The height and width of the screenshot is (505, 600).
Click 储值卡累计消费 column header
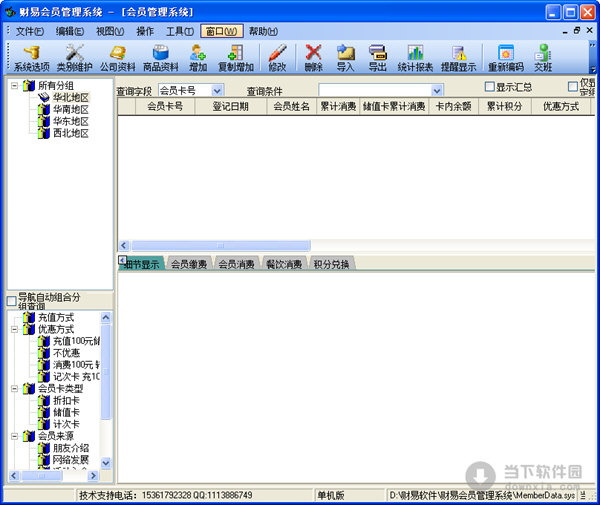(x=394, y=106)
